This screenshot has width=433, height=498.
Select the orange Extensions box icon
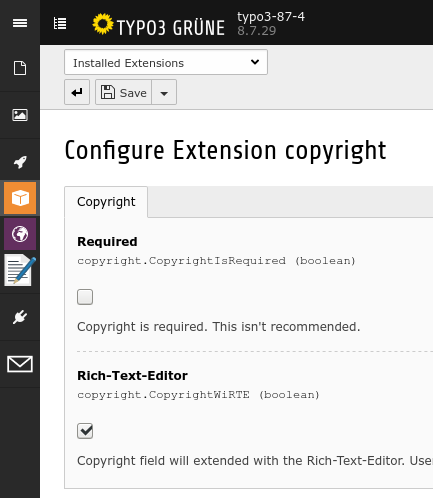click(x=20, y=198)
